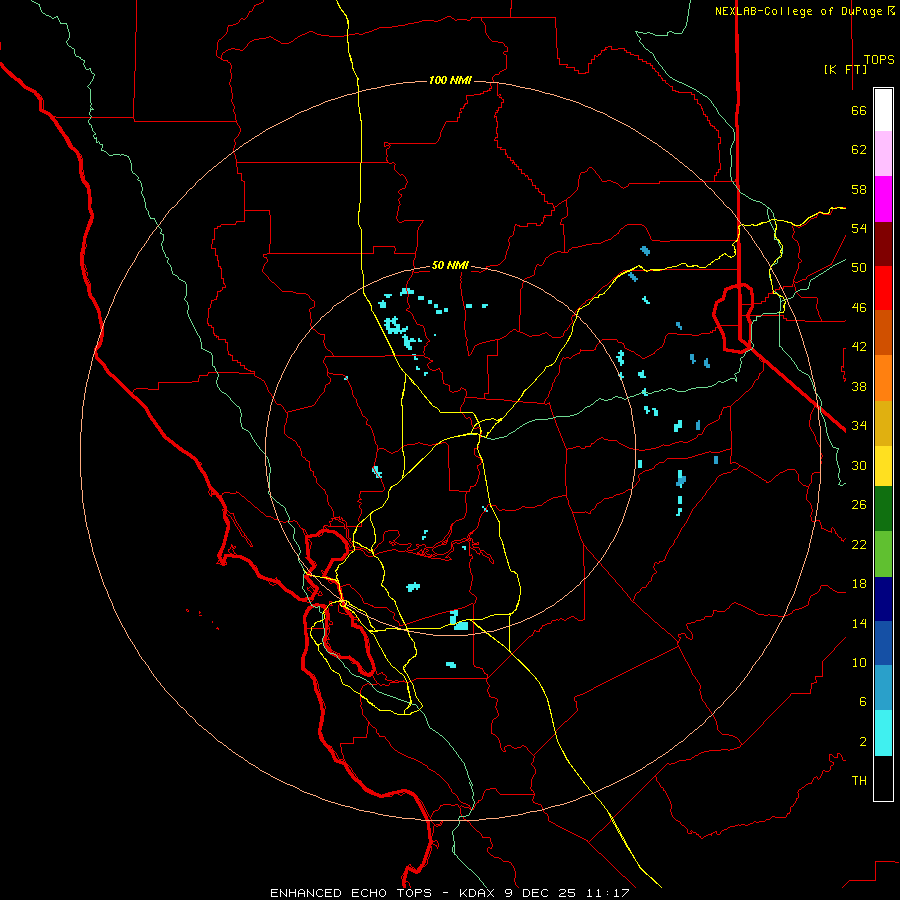Click the light pink 62 kft legend swatch

pyautogui.click(x=883, y=154)
